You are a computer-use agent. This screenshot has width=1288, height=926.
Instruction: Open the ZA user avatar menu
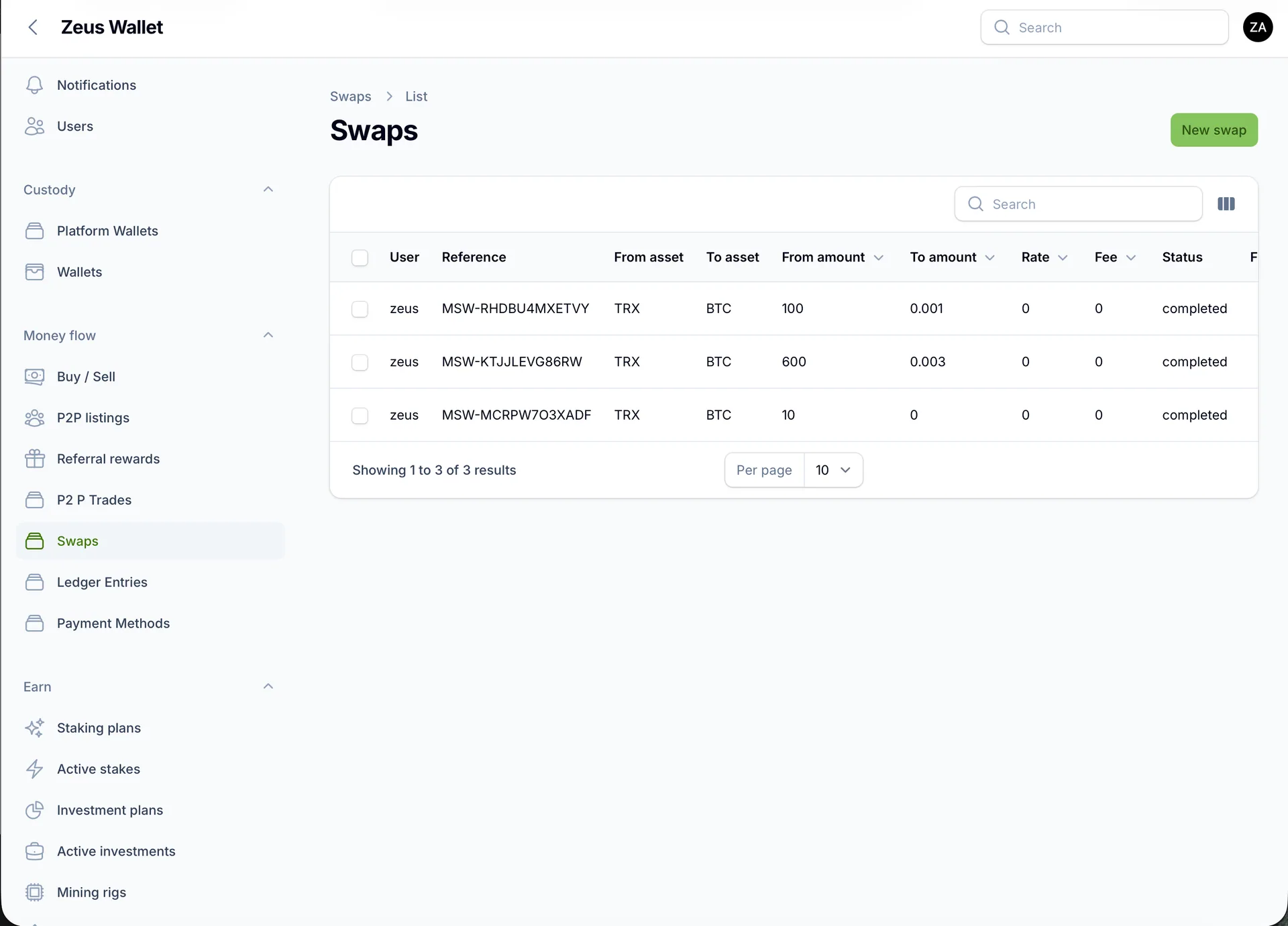tap(1258, 27)
